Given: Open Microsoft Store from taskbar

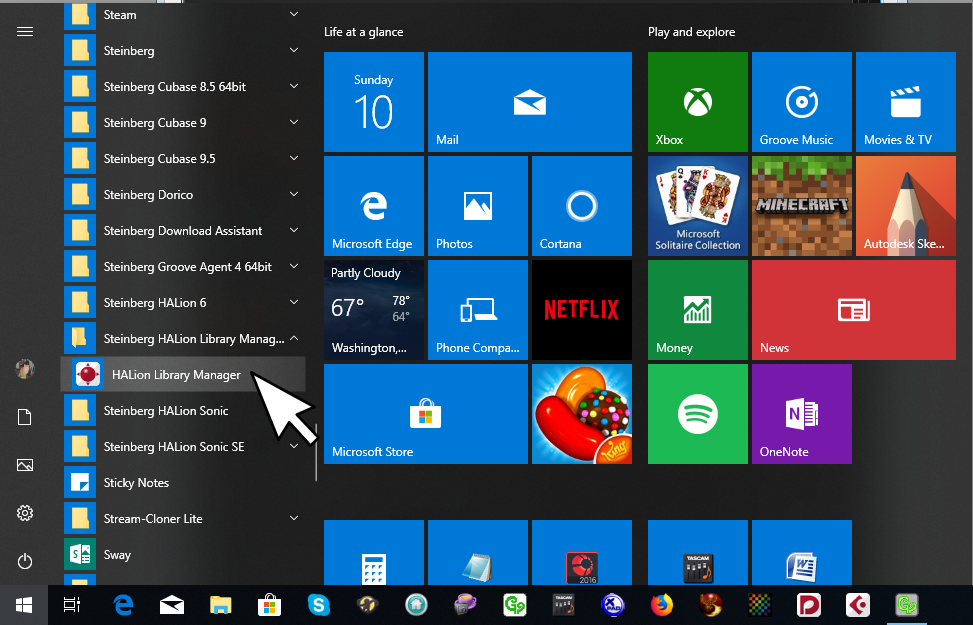Looking at the screenshot, I should (269, 605).
